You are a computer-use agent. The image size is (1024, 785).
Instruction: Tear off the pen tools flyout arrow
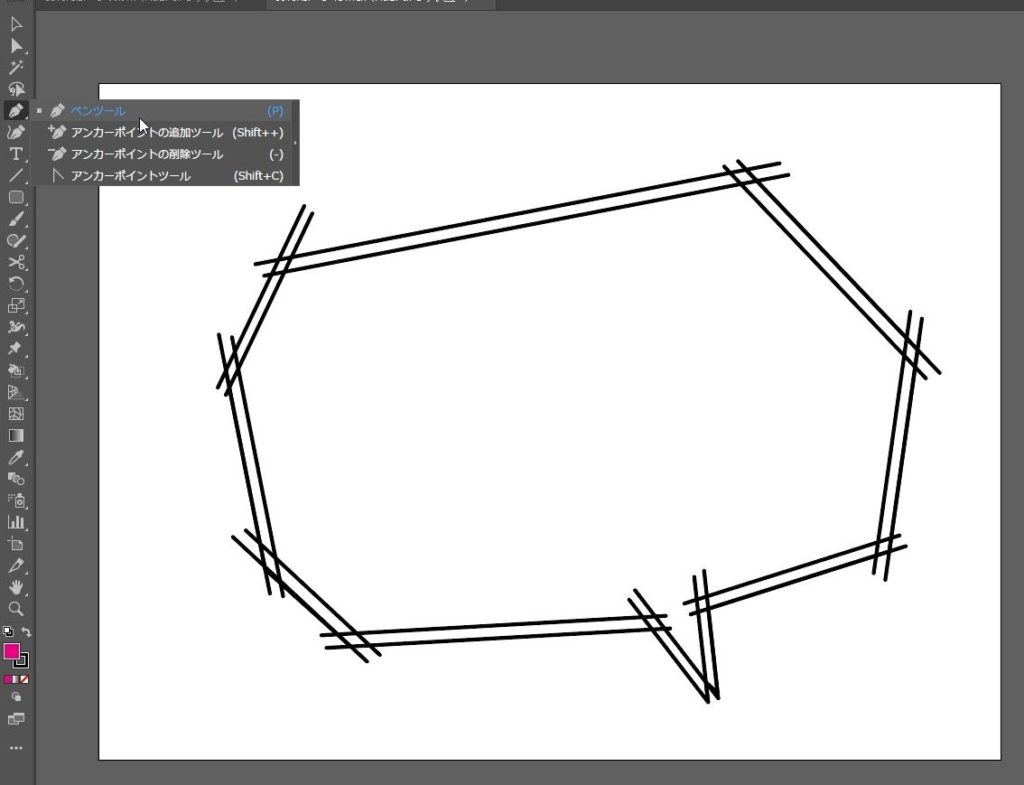point(295,142)
